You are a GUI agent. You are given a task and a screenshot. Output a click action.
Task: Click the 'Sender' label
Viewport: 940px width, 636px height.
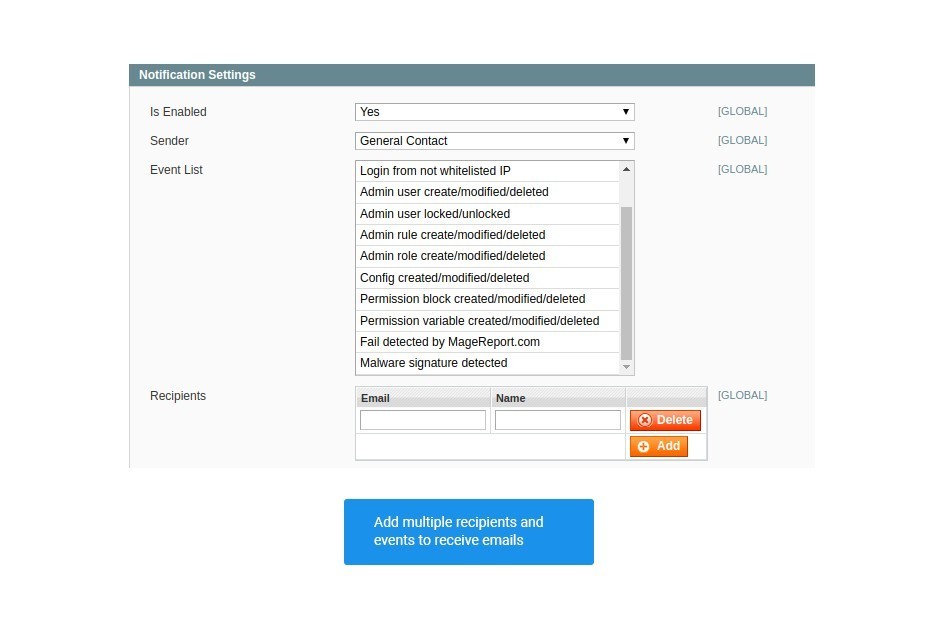pyautogui.click(x=169, y=141)
